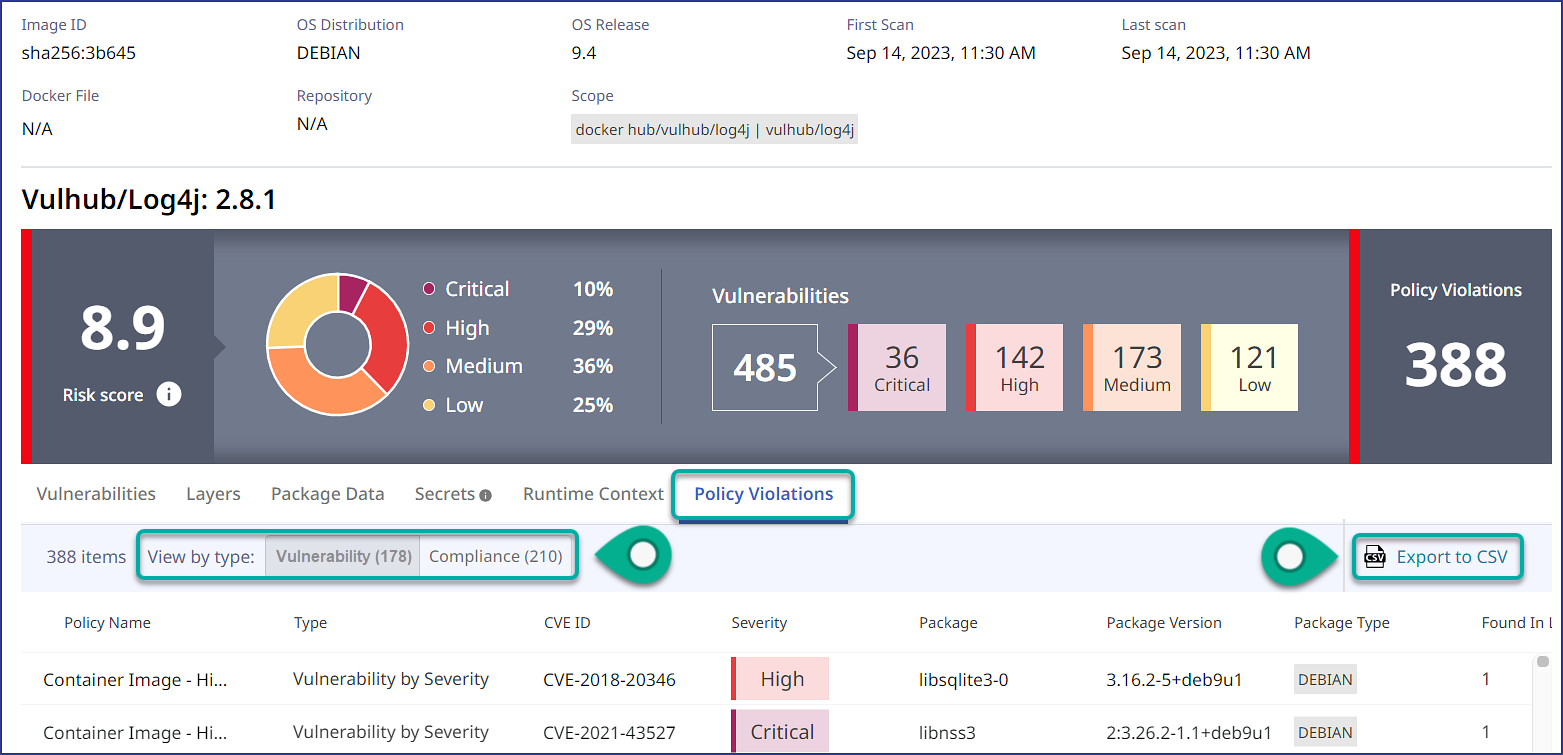1563x755 pixels.
Task: Open the Package Data tab
Action: (327, 494)
